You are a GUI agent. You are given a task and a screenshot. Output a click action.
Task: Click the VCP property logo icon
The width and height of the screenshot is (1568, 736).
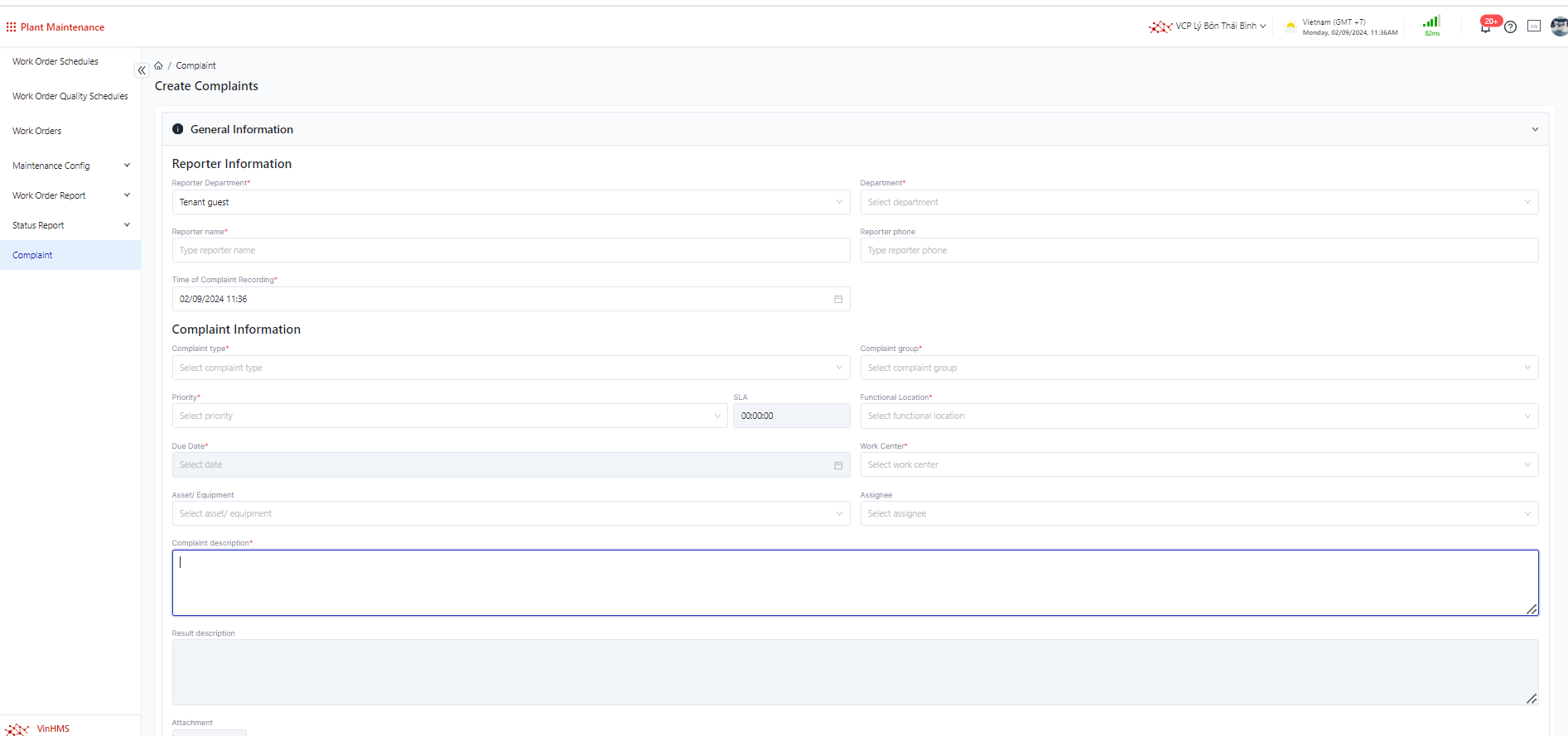(1160, 26)
